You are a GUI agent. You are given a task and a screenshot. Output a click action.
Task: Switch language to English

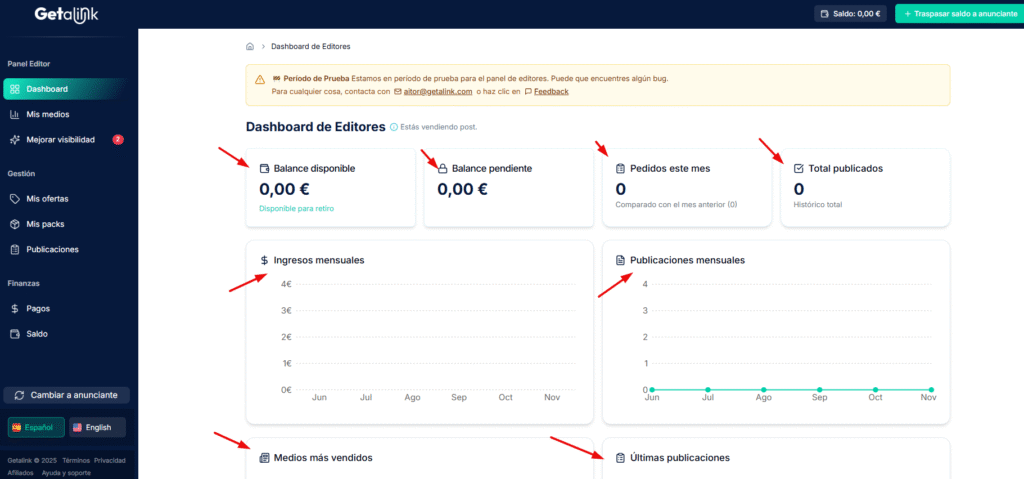pos(97,427)
